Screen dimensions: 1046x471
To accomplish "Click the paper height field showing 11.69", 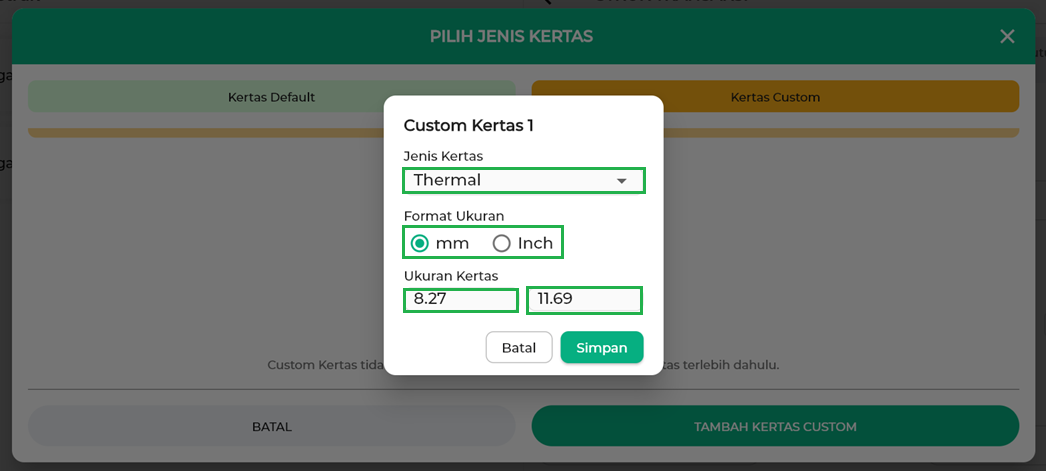I will click(x=584, y=299).
